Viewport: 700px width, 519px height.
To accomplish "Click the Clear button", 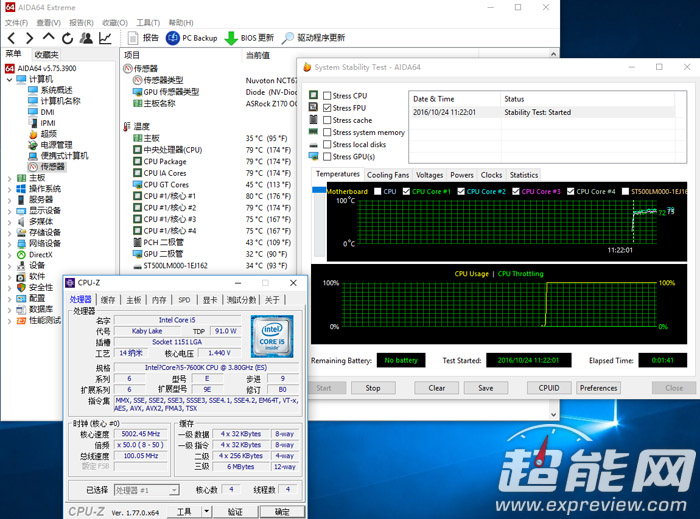I will click(437, 388).
